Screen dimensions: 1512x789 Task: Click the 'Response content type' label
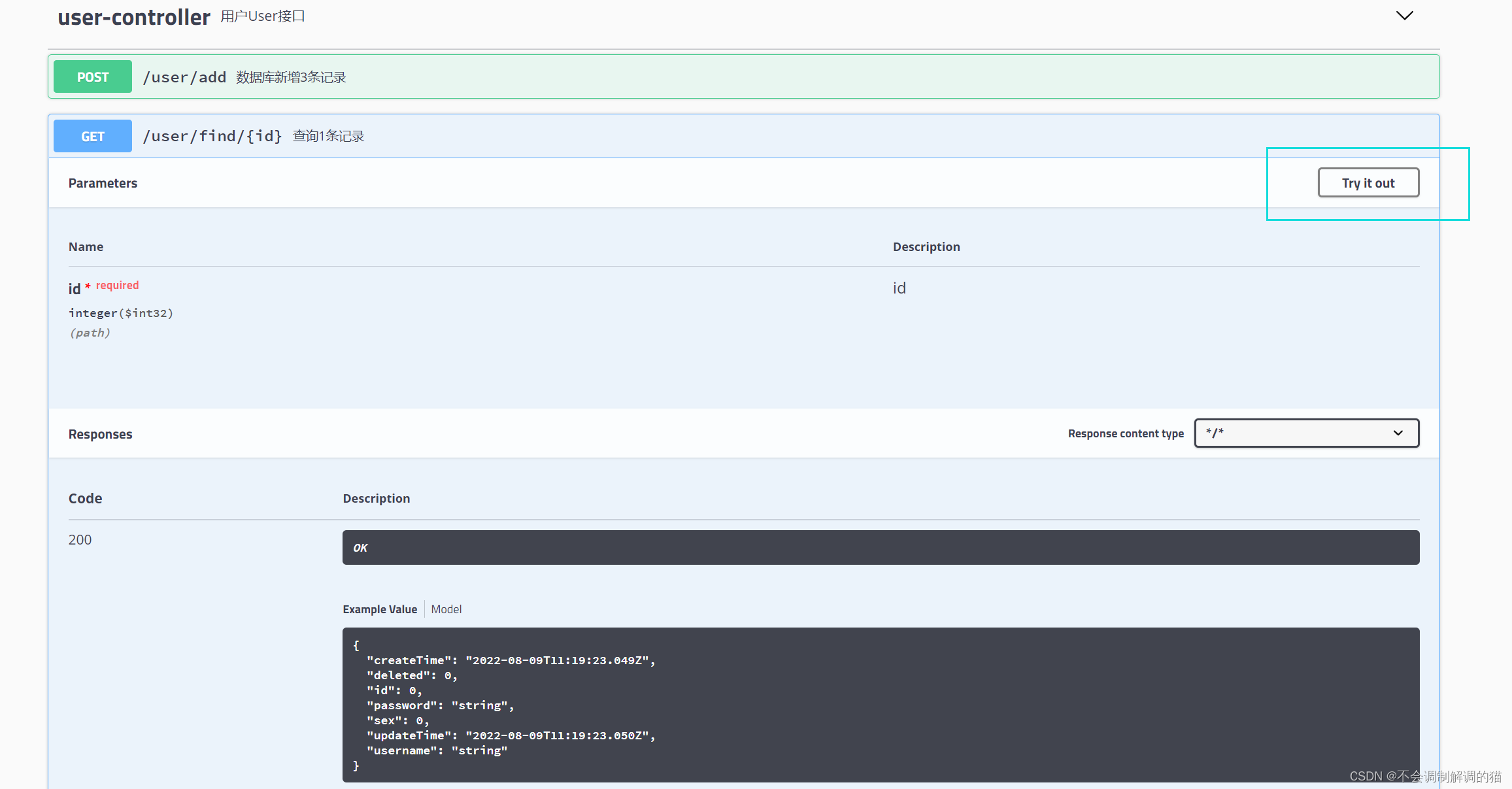pyautogui.click(x=1126, y=433)
